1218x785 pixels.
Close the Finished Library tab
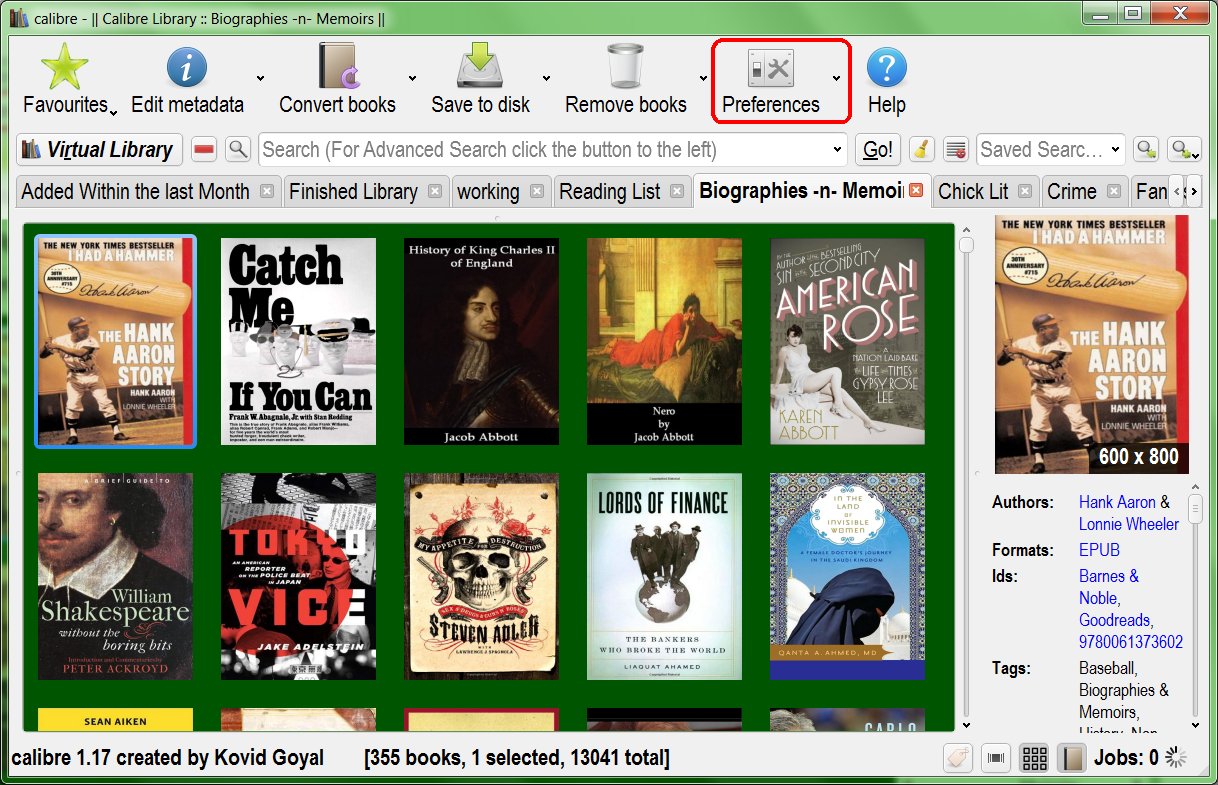click(x=435, y=191)
